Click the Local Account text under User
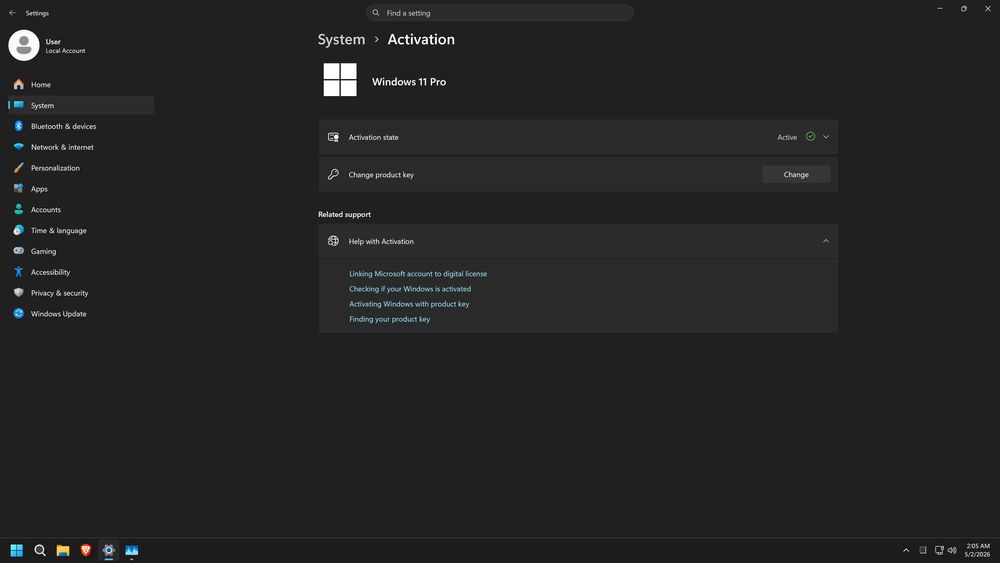 click(x=65, y=51)
